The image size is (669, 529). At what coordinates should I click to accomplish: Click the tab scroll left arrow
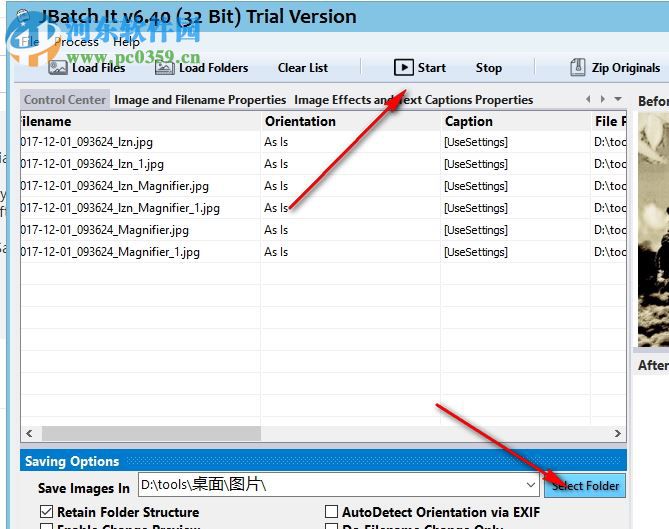pos(588,99)
